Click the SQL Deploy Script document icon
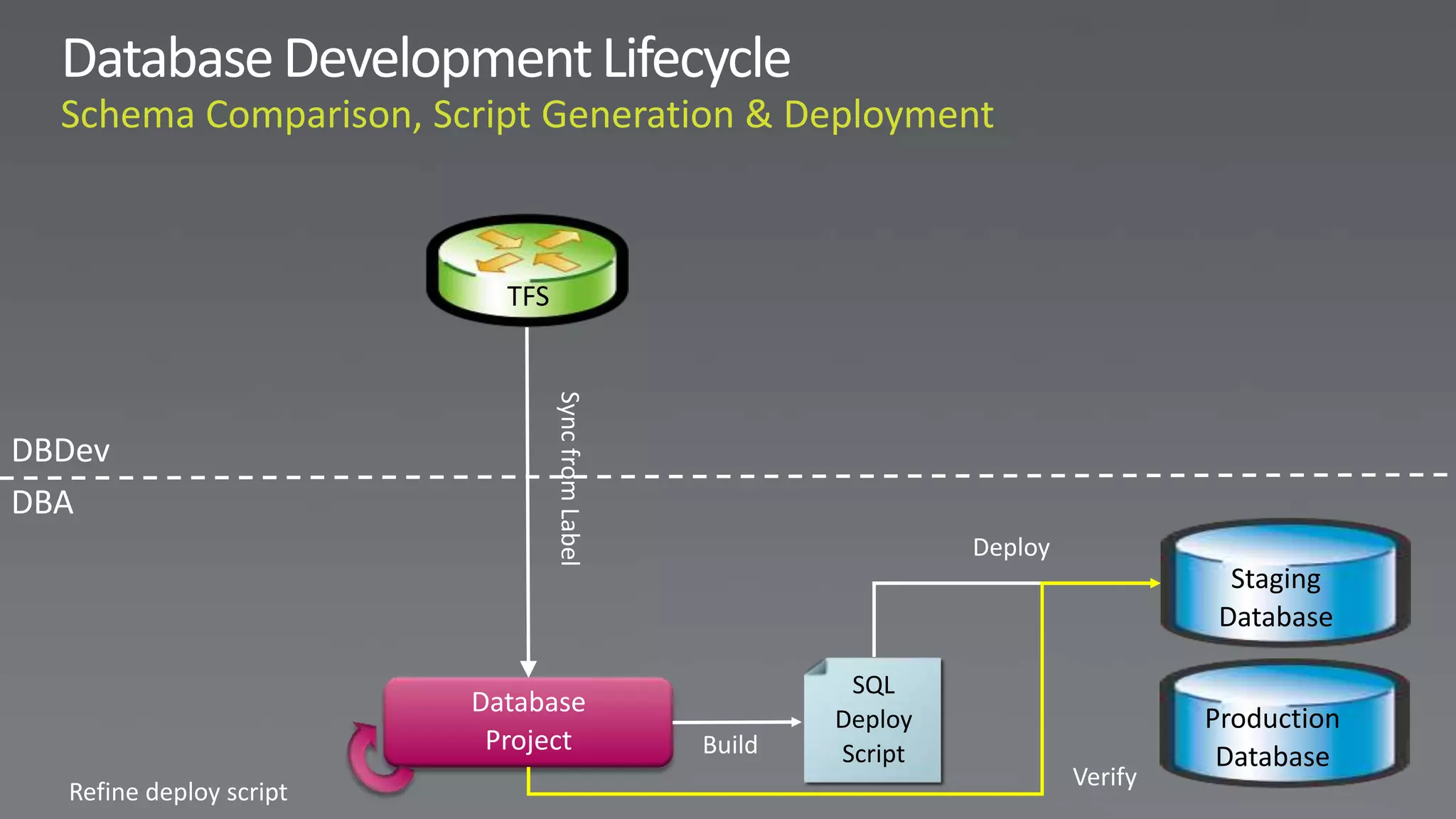Viewport: 1456px width, 819px height. [x=873, y=720]
